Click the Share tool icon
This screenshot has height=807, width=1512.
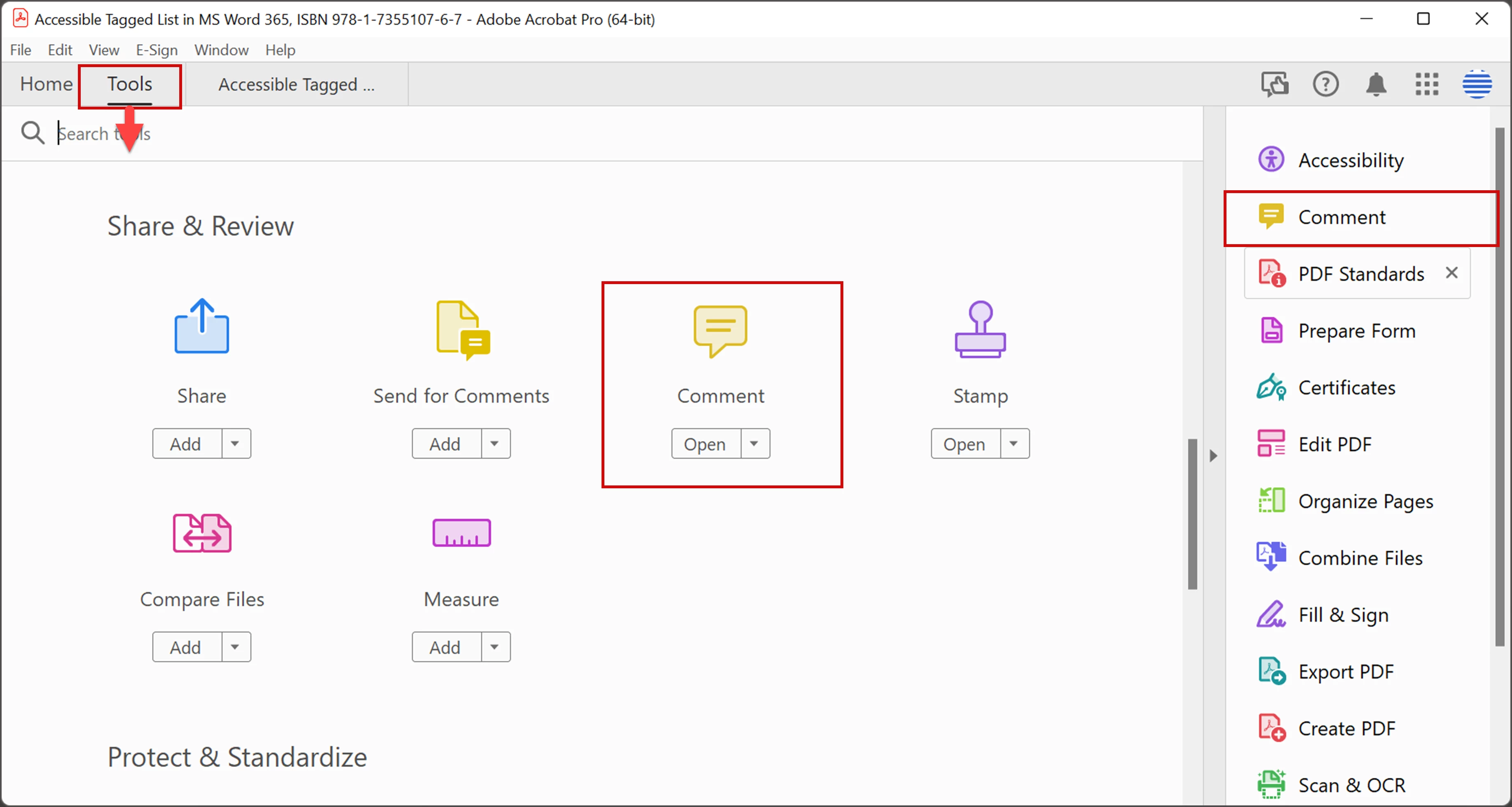201,327
